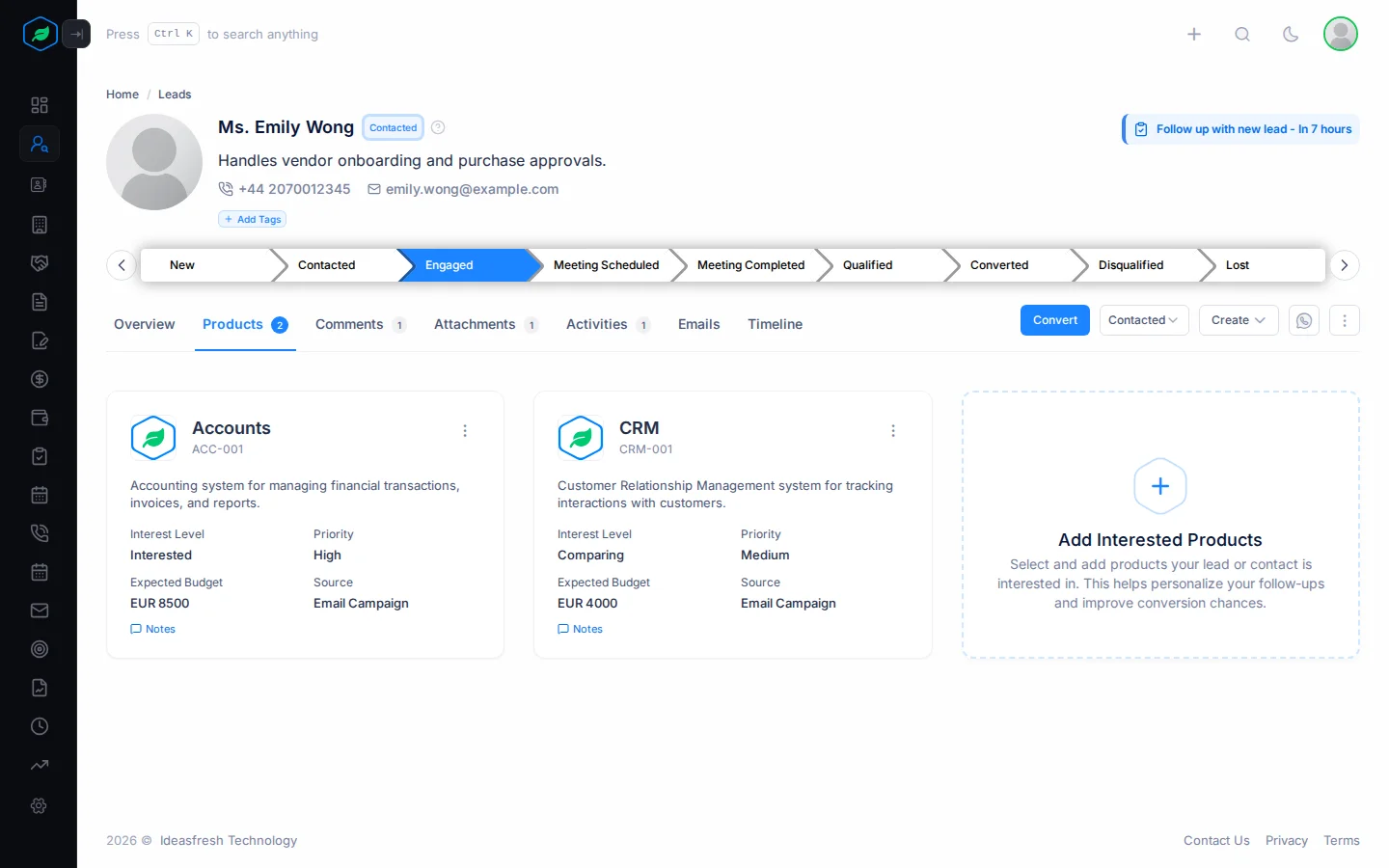Open the document page sidebar icon
Screen dimensions: 1389x868
point(40,302)
